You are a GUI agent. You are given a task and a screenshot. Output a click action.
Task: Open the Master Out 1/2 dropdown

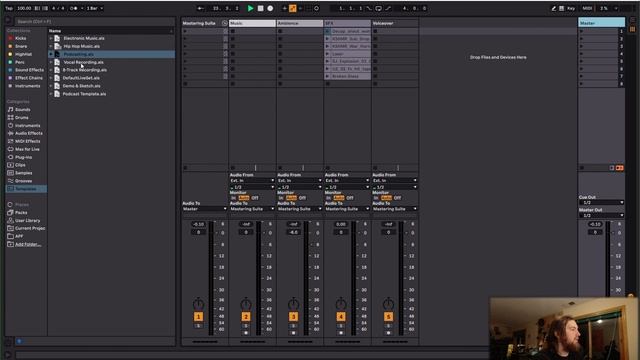601,216
